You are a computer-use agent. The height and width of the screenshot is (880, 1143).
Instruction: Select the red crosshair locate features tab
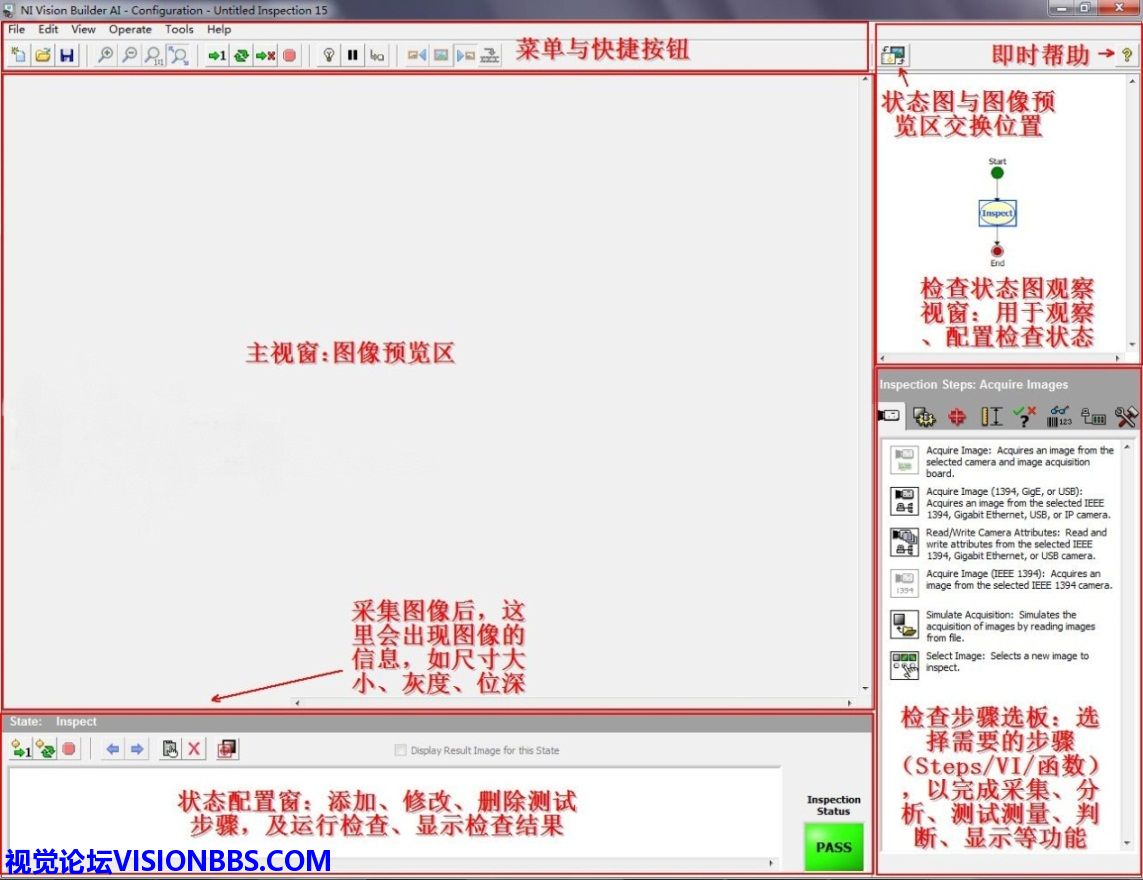point(957,416)
